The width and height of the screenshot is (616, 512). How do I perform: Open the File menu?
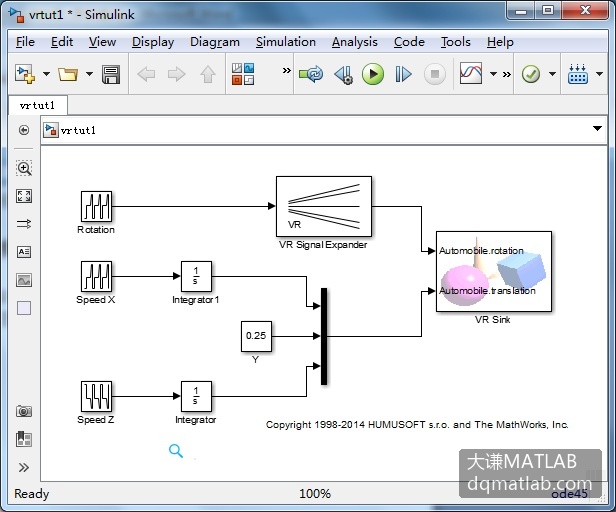(25, 42)
